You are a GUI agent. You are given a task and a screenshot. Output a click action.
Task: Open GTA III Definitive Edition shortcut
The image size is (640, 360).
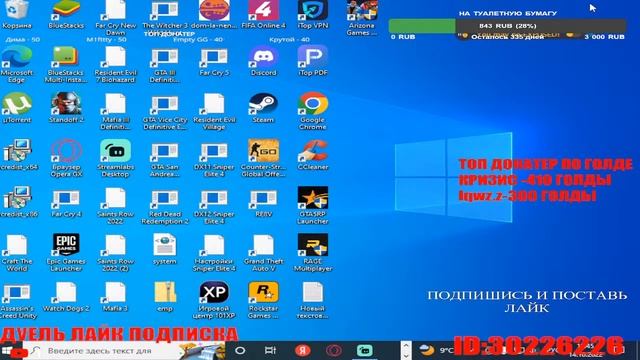[165, 64]
